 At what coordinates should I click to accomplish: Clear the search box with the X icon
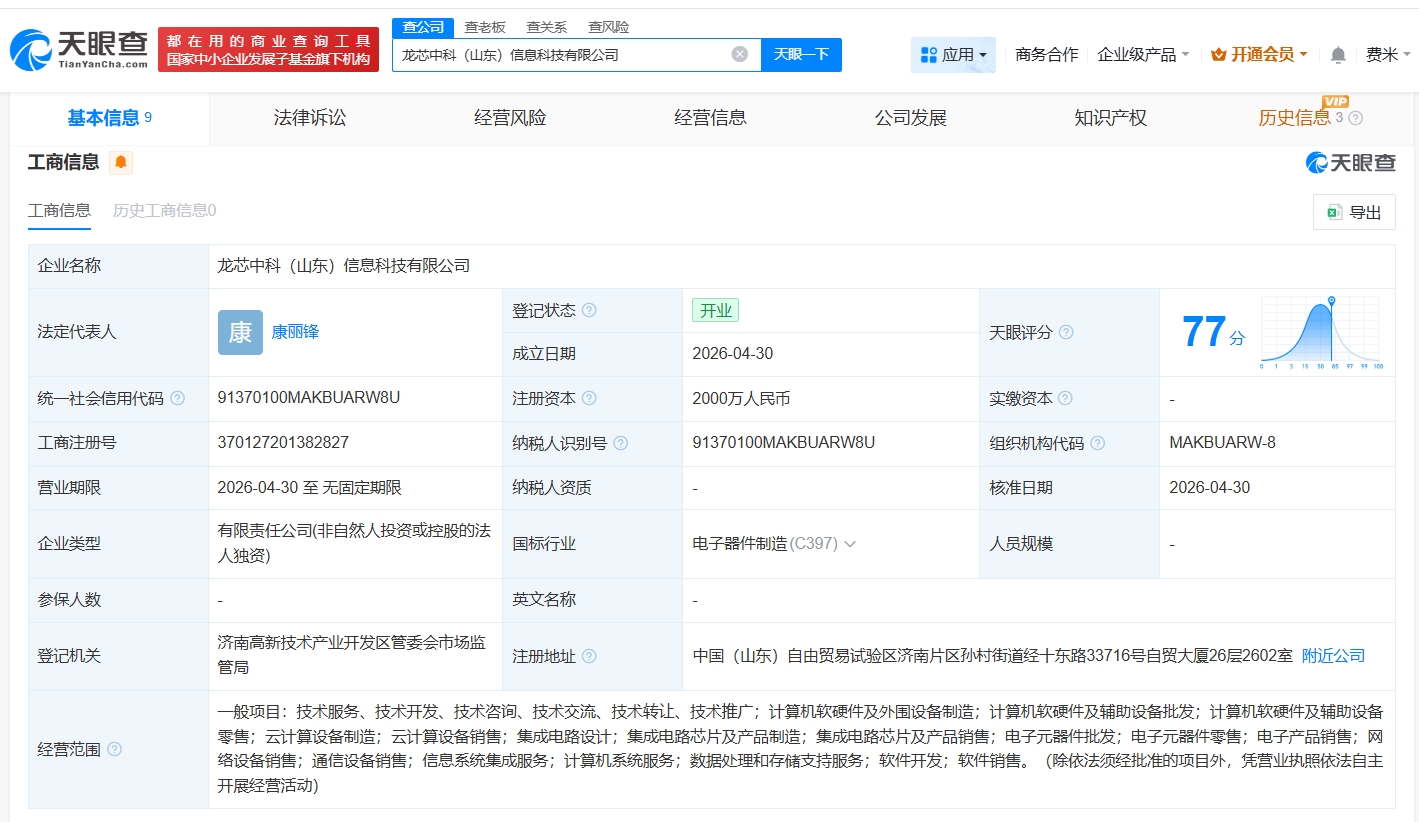[740, 54]
